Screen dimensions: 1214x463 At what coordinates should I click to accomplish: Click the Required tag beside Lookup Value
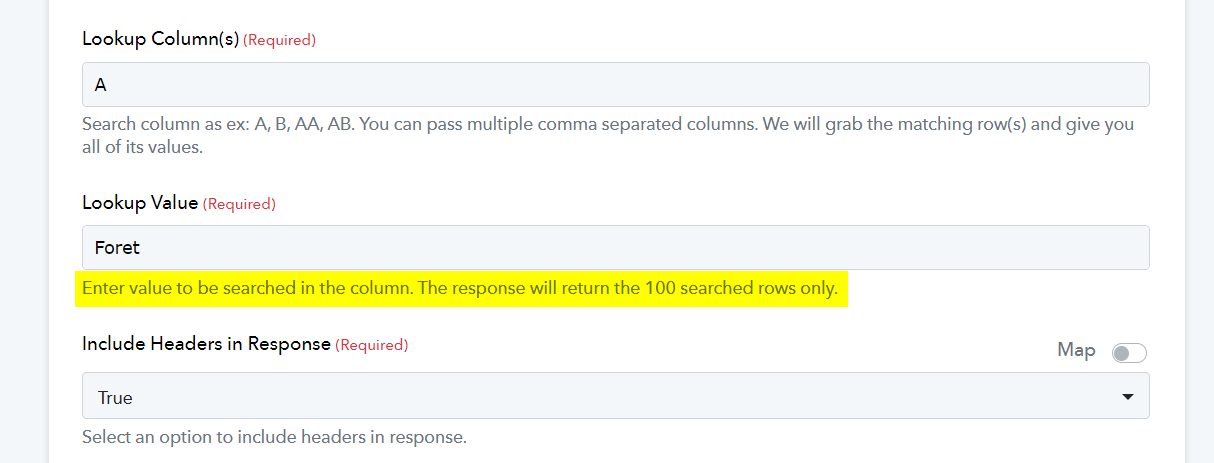click(239, 204)
